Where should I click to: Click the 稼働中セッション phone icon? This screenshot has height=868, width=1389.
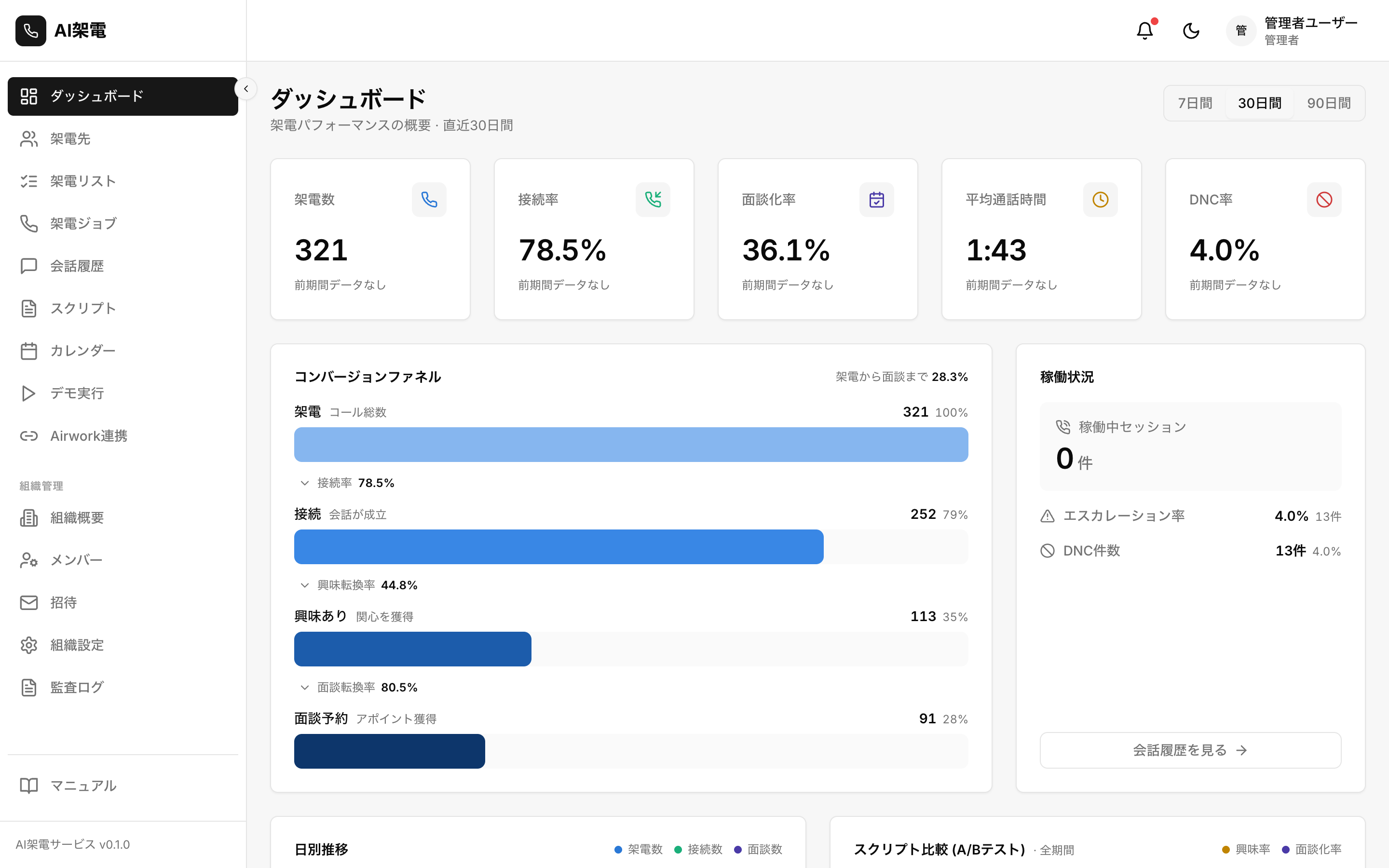point(1063,427)
